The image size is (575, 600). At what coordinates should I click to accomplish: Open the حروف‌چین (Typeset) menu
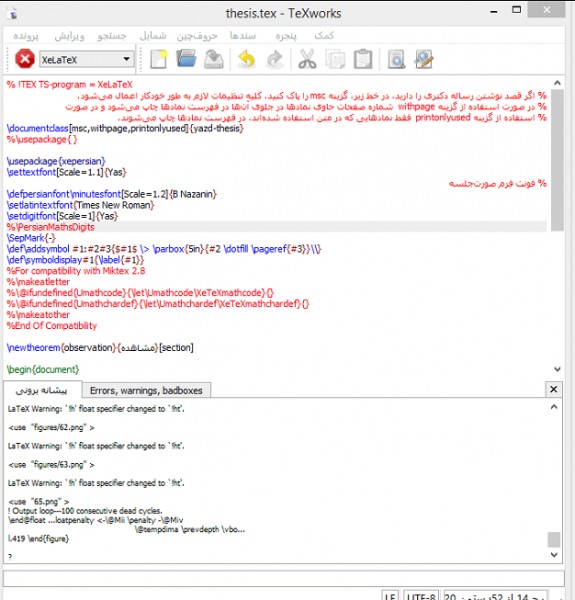(197, 36)
